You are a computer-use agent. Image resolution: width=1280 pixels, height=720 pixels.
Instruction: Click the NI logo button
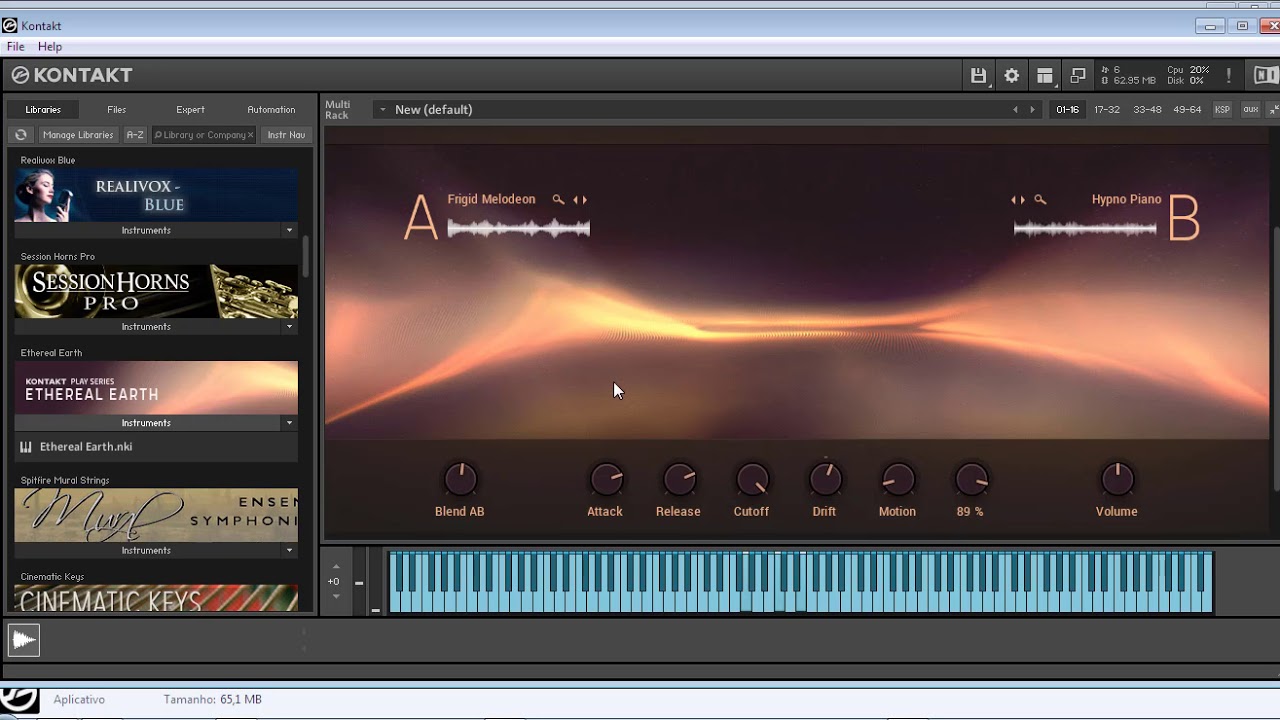(x=1265, y=75)
